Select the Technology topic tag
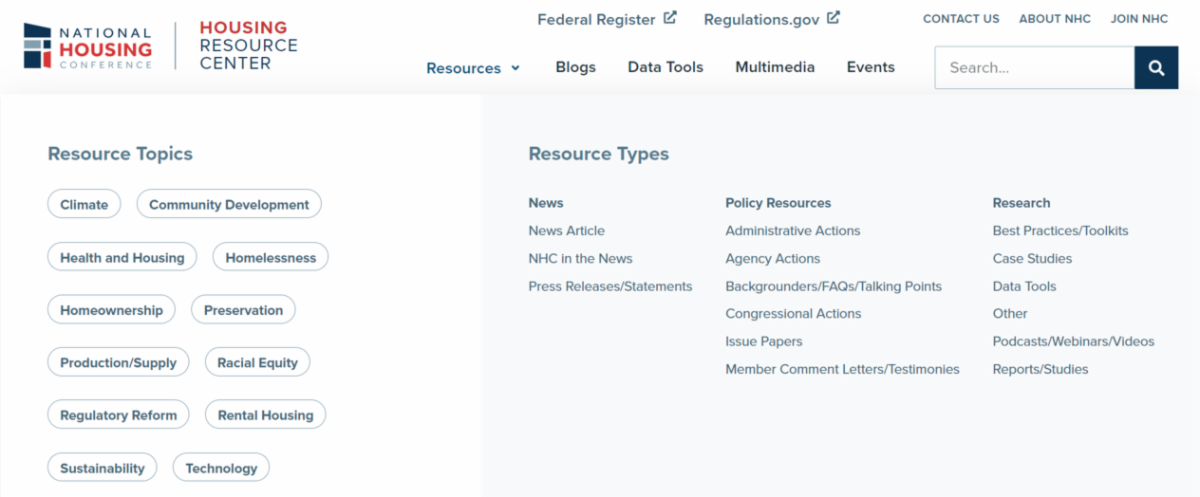This screenshot has width=1200, height=497. coord(221,468)
